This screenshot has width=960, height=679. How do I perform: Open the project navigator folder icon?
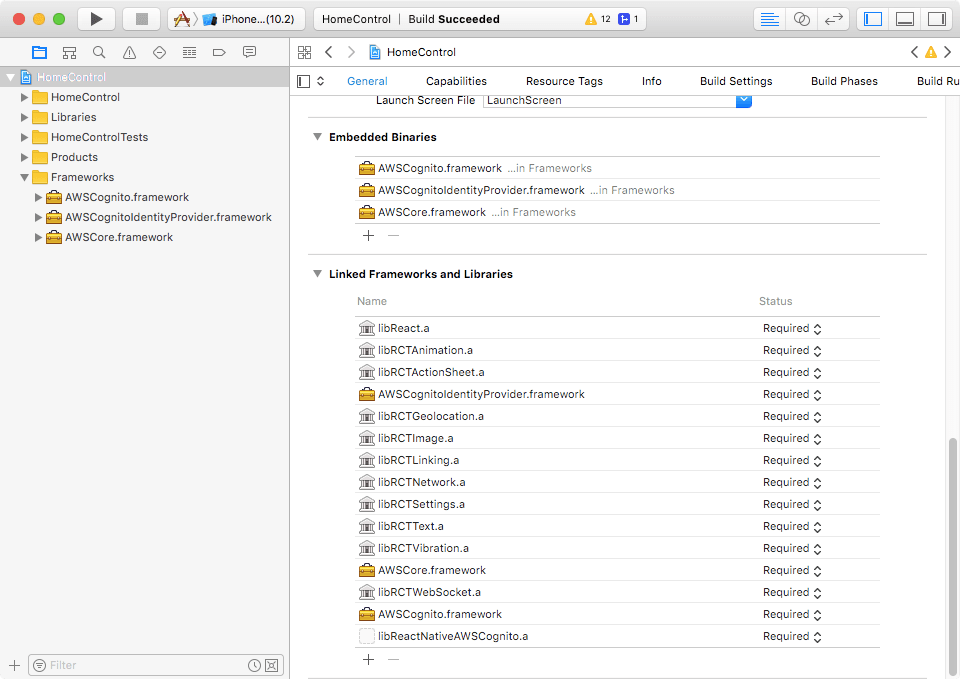39,53
